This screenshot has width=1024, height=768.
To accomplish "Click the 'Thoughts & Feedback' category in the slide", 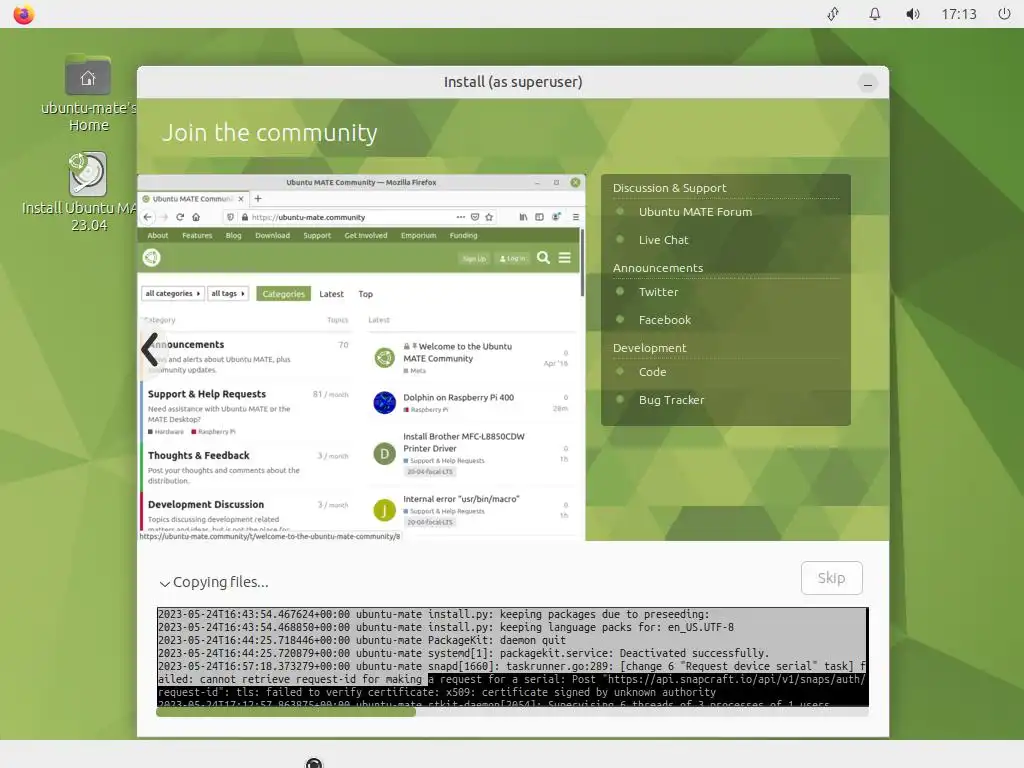I will coord(199,455).
